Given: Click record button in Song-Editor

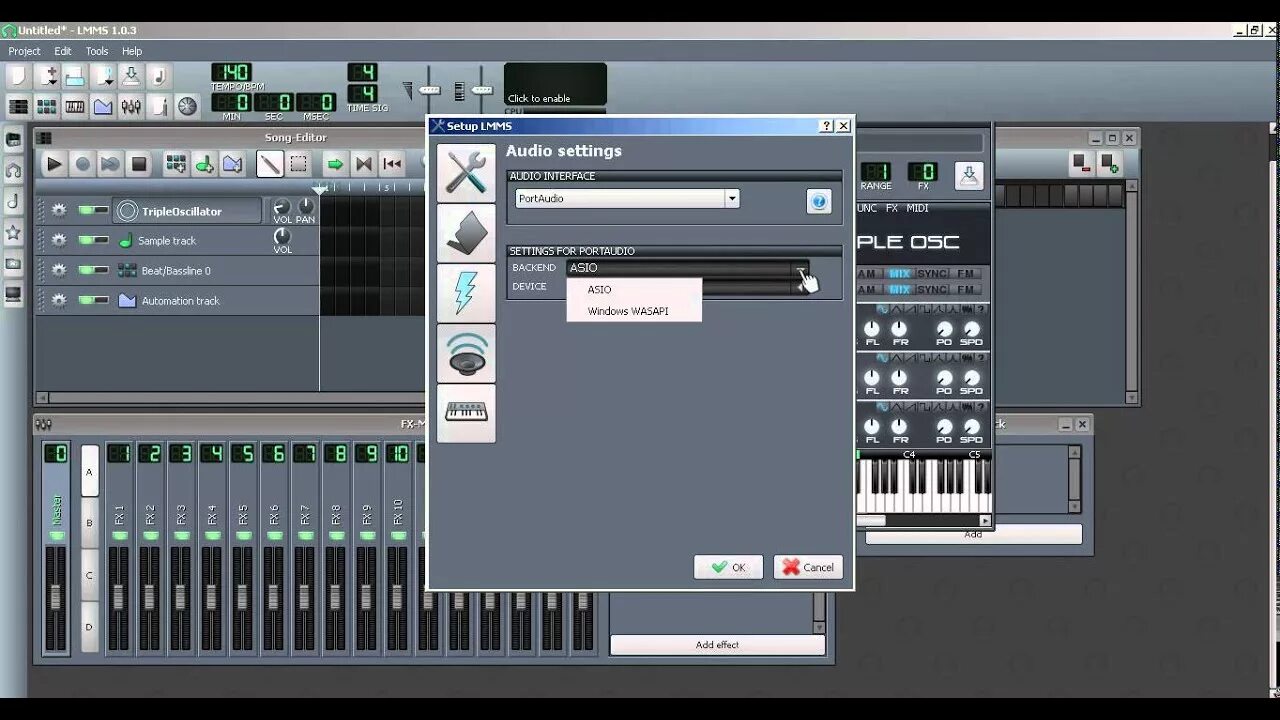Looking at the screenshot, I should 83,164.
